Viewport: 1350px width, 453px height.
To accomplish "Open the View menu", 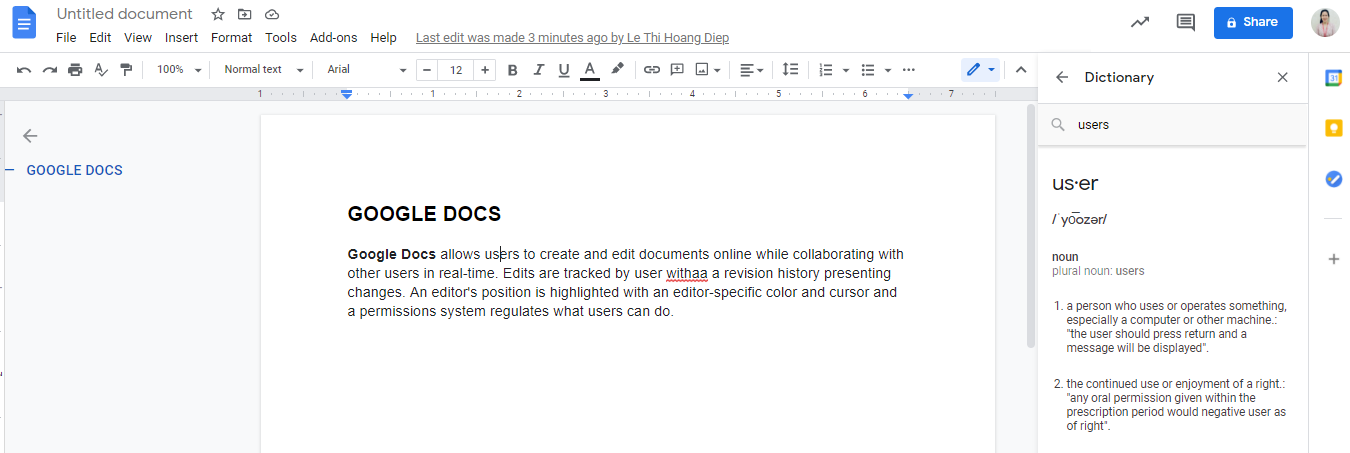I will (138, 38).
